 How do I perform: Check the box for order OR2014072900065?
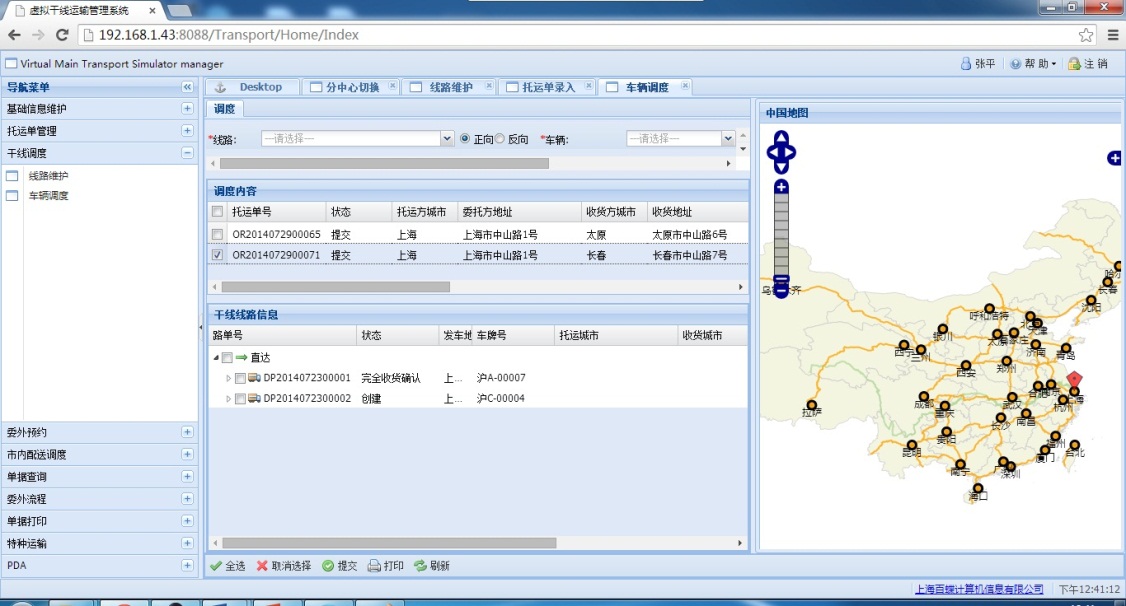(217, 234)
